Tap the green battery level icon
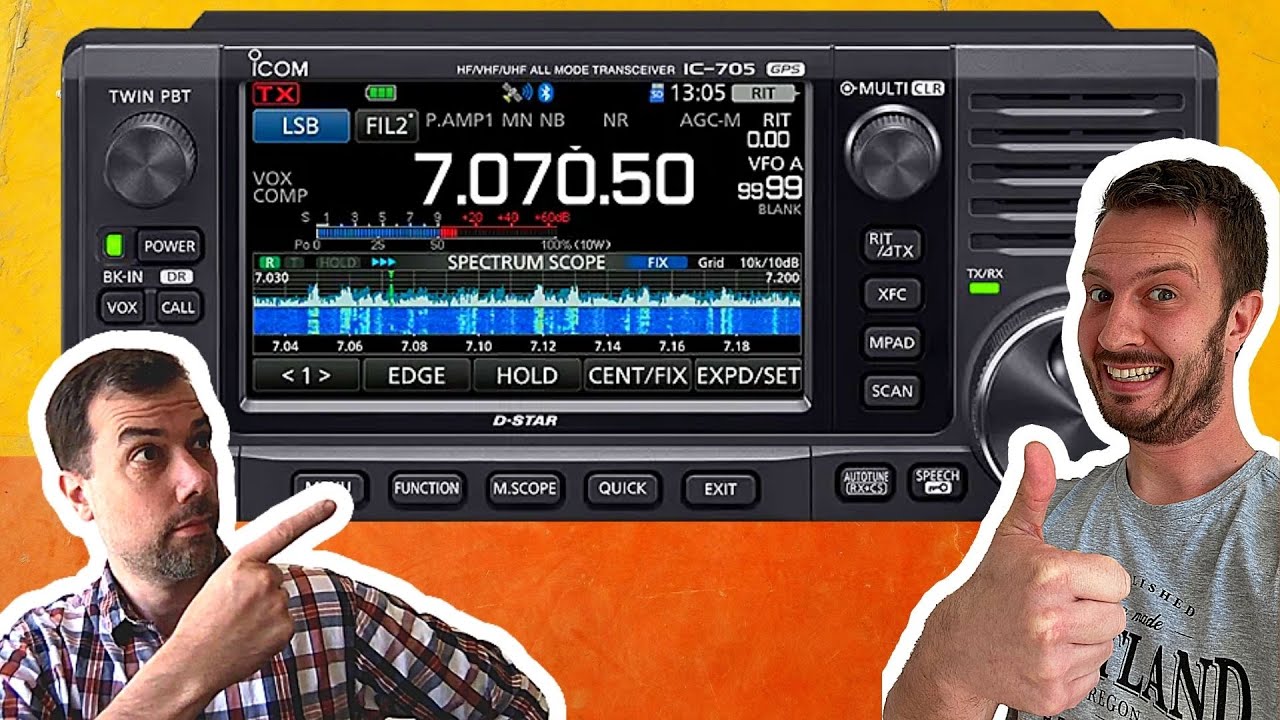This screenshot has width=1280, height=720. point(381,93)
